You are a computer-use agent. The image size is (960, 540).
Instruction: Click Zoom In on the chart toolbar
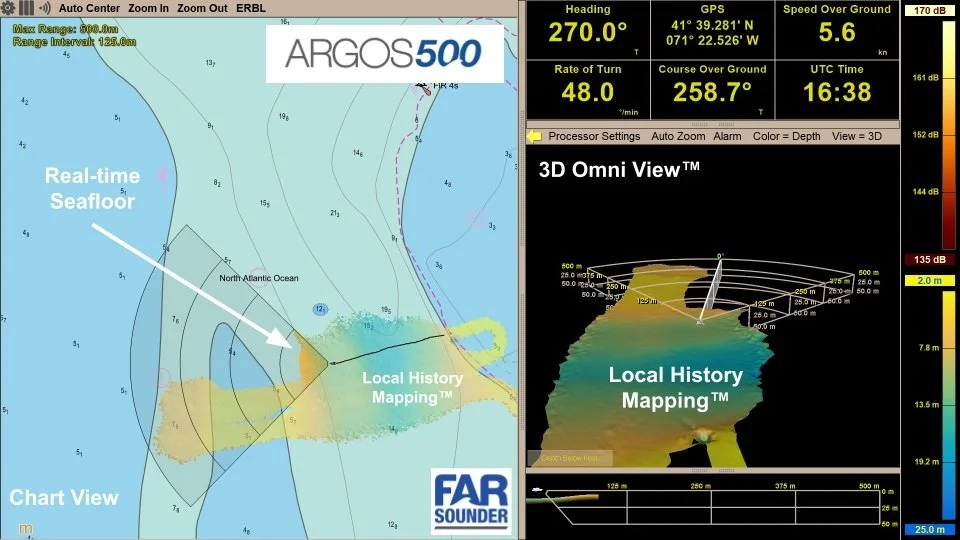pos(148,8)
